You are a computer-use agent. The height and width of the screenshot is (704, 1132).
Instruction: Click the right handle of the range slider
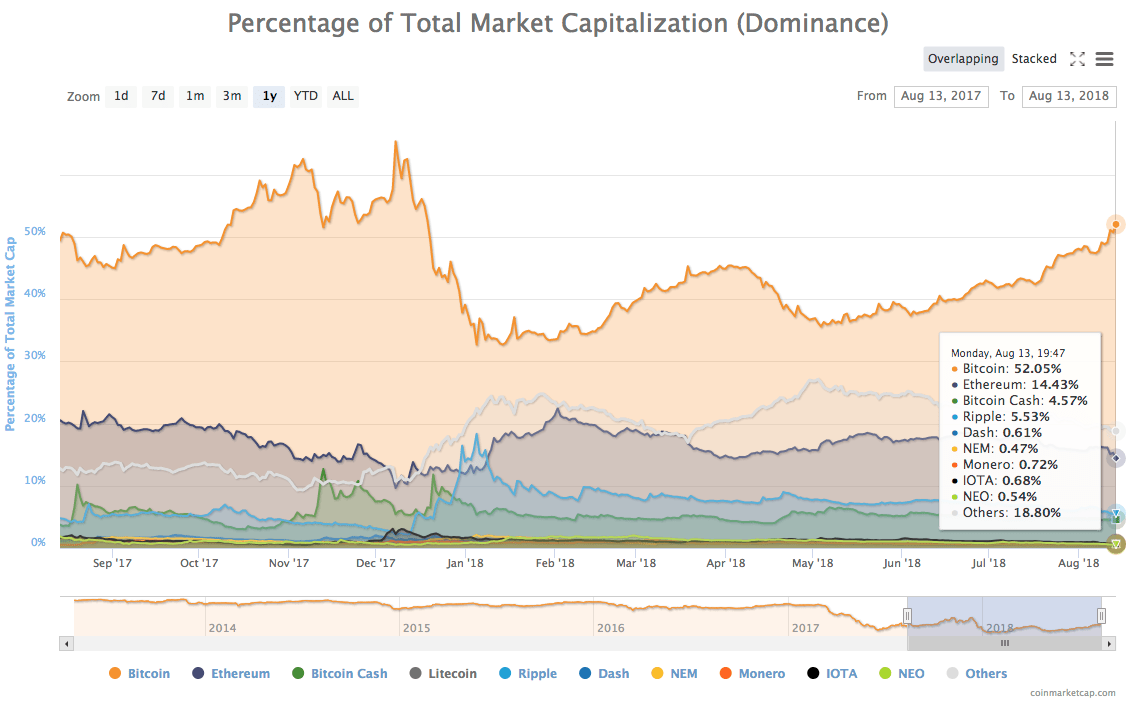[x=1101, y=615]
